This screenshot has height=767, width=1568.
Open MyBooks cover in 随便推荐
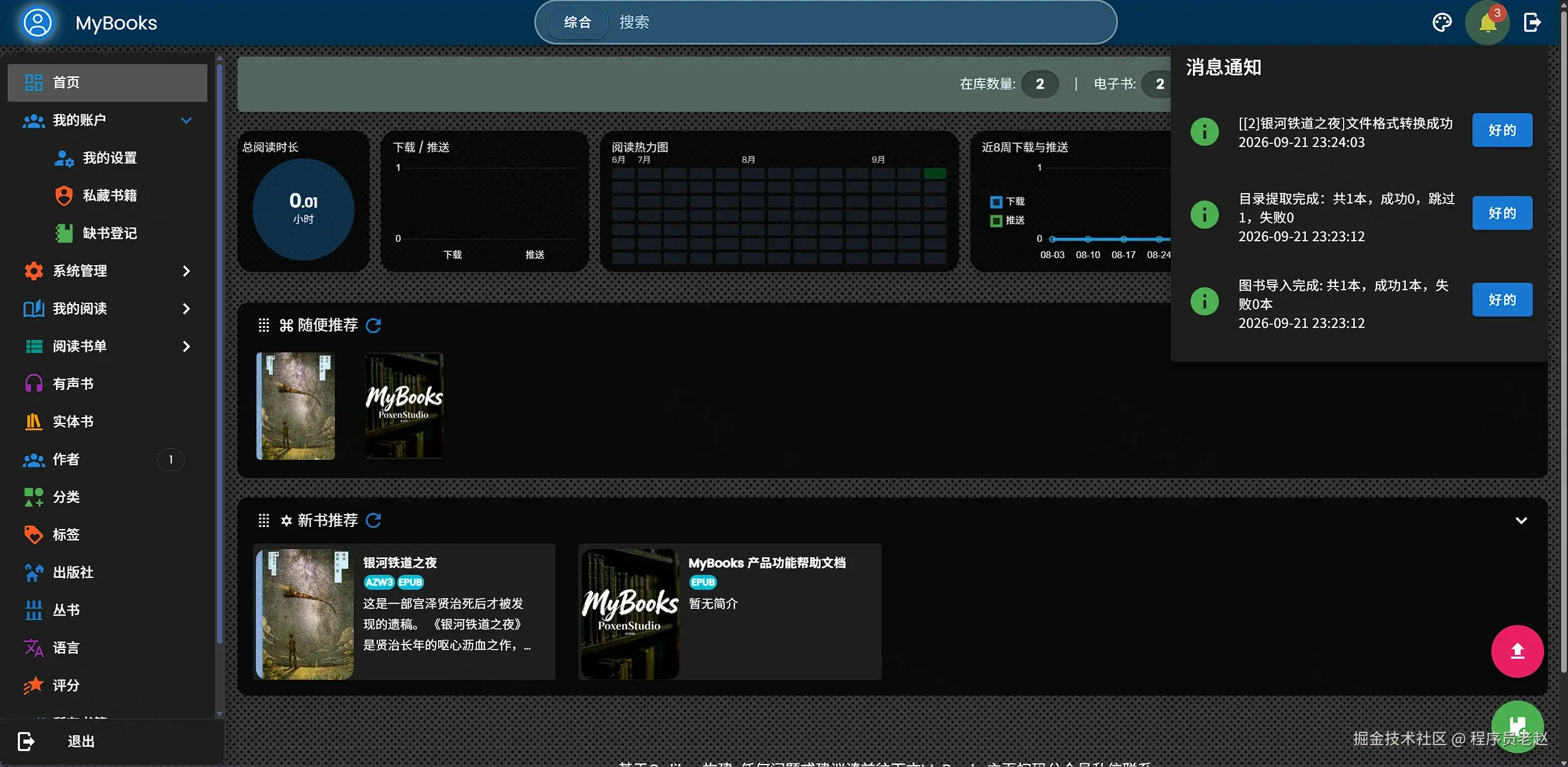pos(404,406)
